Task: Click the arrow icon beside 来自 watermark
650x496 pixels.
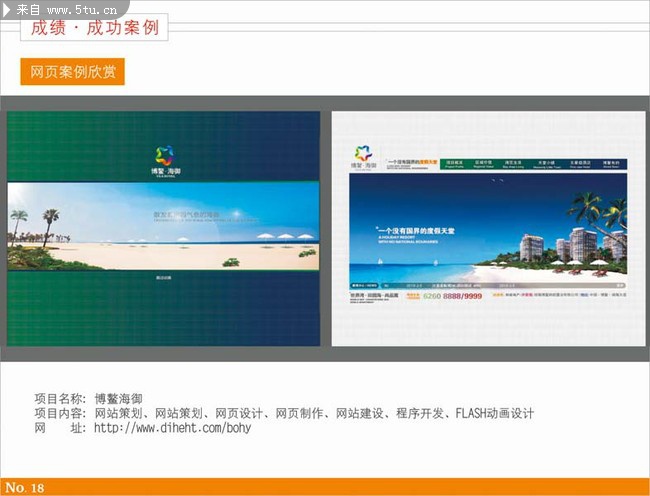Action: pos(7,7)
